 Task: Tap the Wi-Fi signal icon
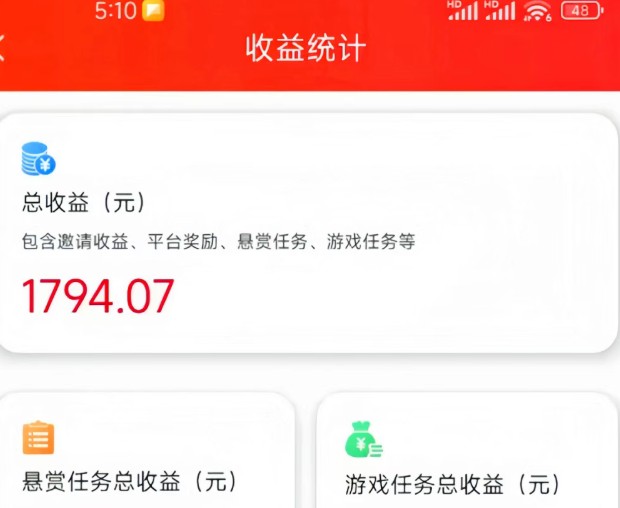point(537,11)
